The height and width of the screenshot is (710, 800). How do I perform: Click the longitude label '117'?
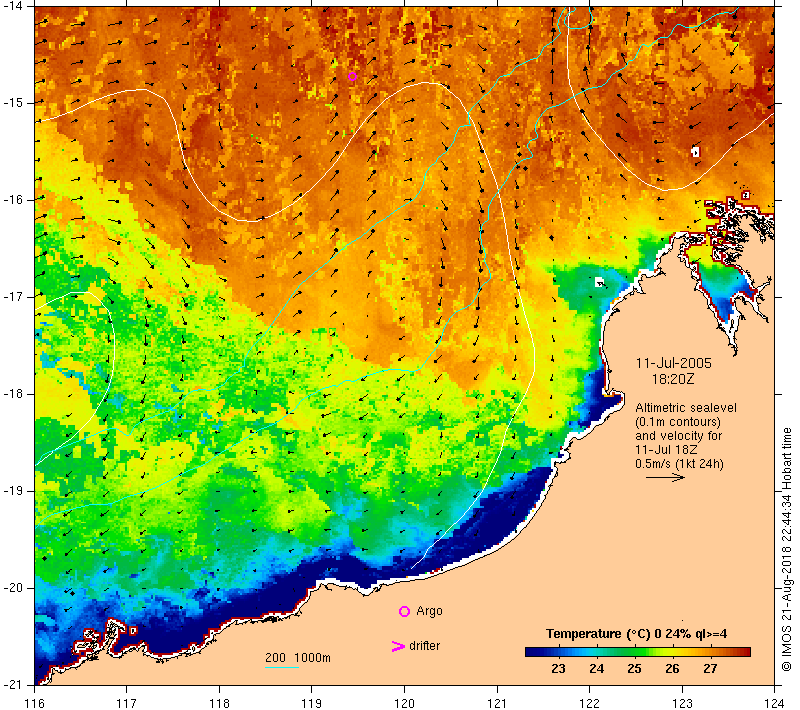127,703
